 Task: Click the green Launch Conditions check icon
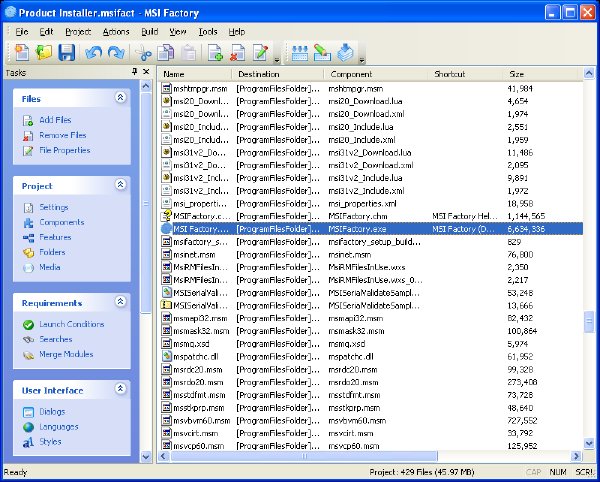28,325
